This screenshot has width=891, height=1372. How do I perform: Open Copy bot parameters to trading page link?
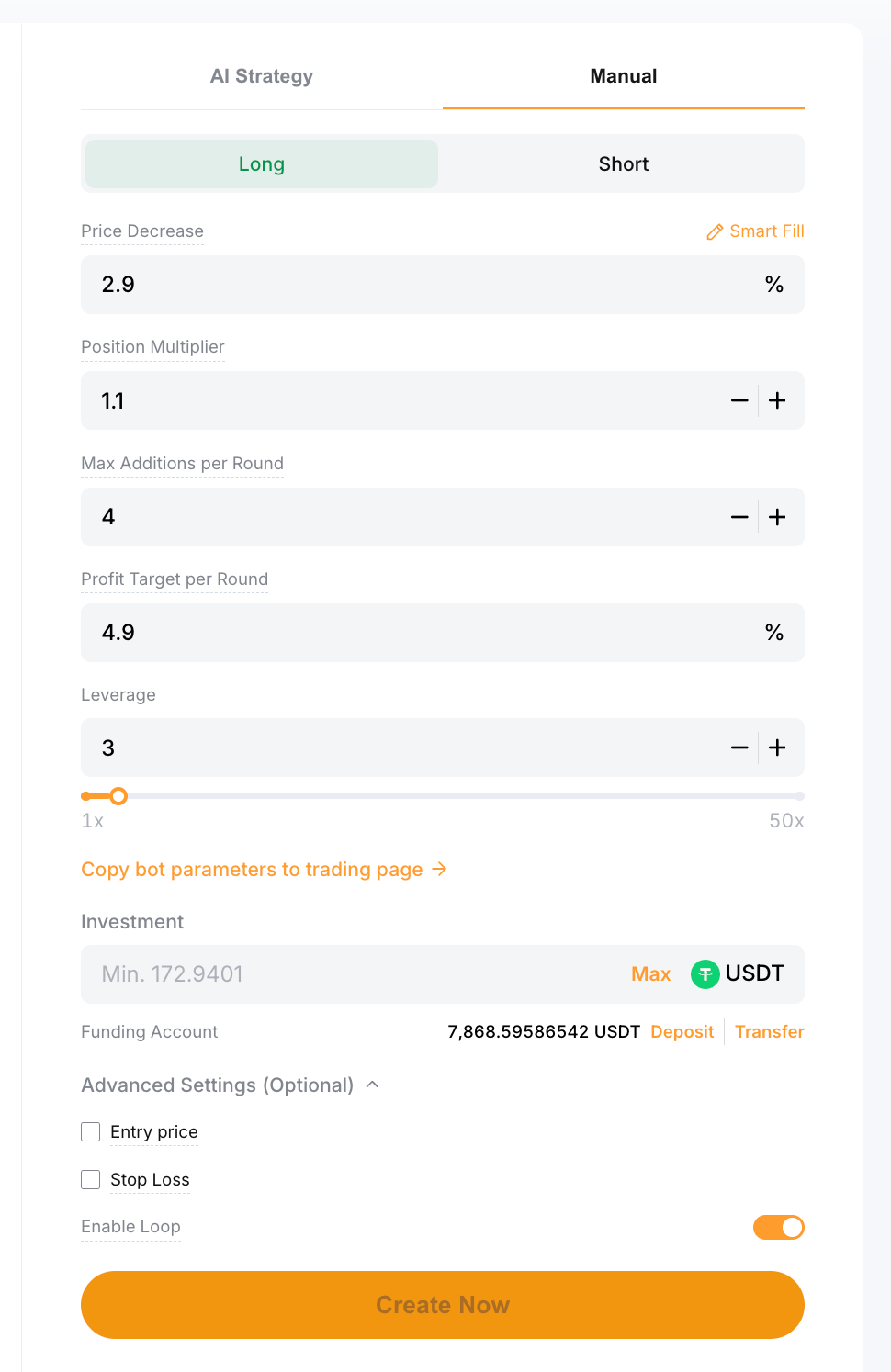tap(265, 869)
